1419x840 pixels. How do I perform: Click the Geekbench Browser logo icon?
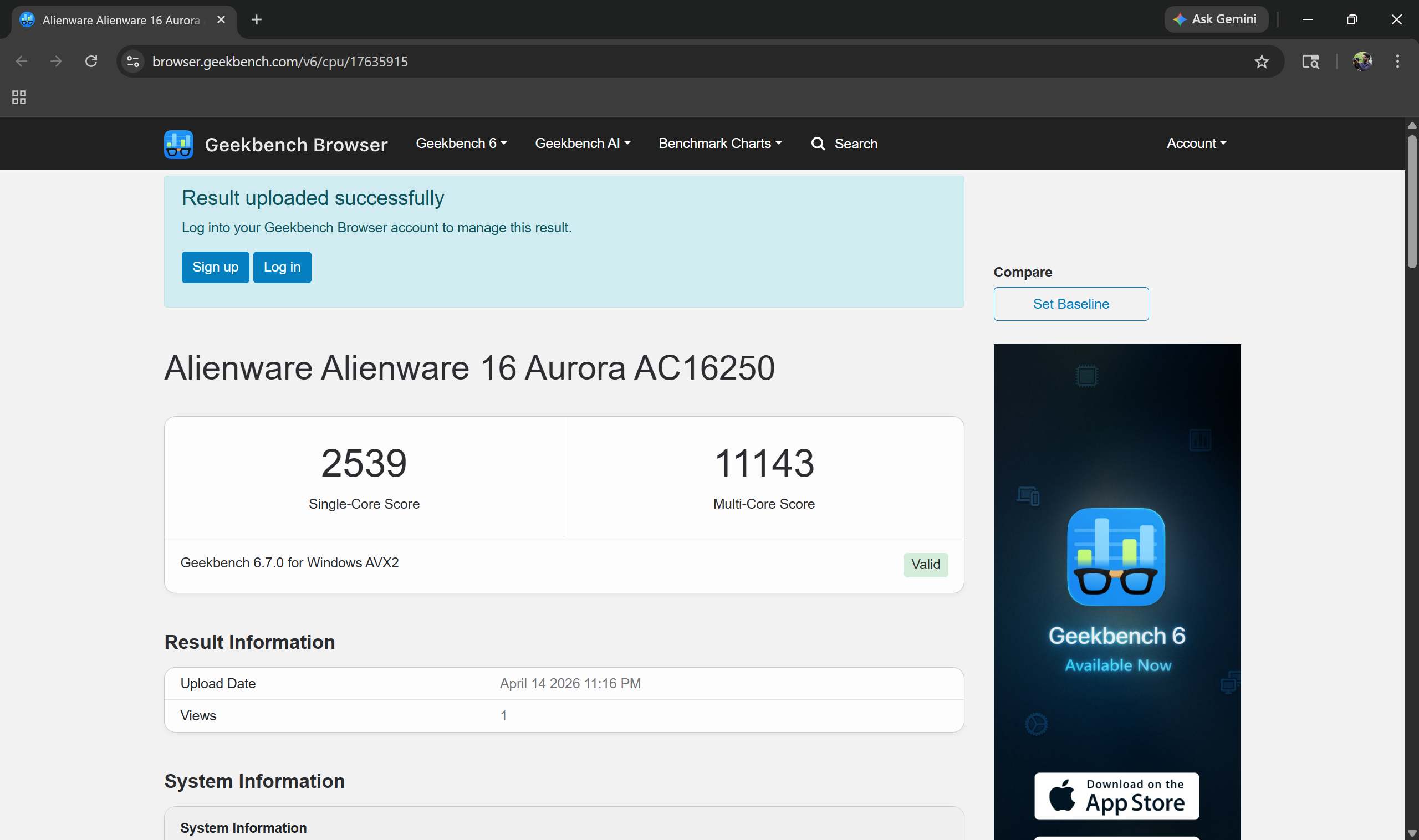coord(178,144)
